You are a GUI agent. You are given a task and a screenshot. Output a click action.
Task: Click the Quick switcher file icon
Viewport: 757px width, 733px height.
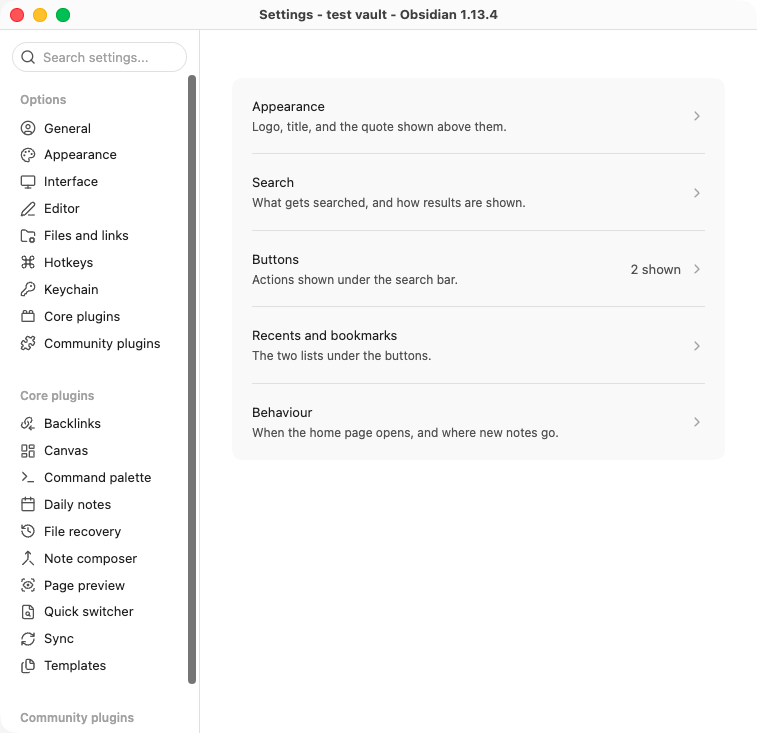[x=28, y=612]
